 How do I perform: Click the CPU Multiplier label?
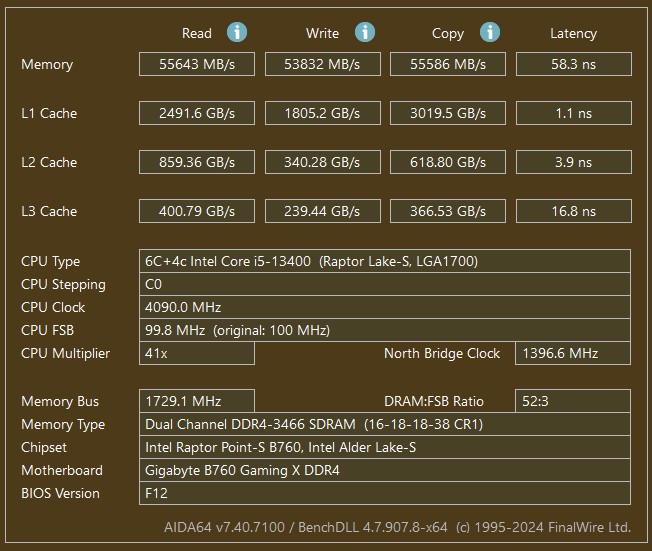tap(65, 353)
